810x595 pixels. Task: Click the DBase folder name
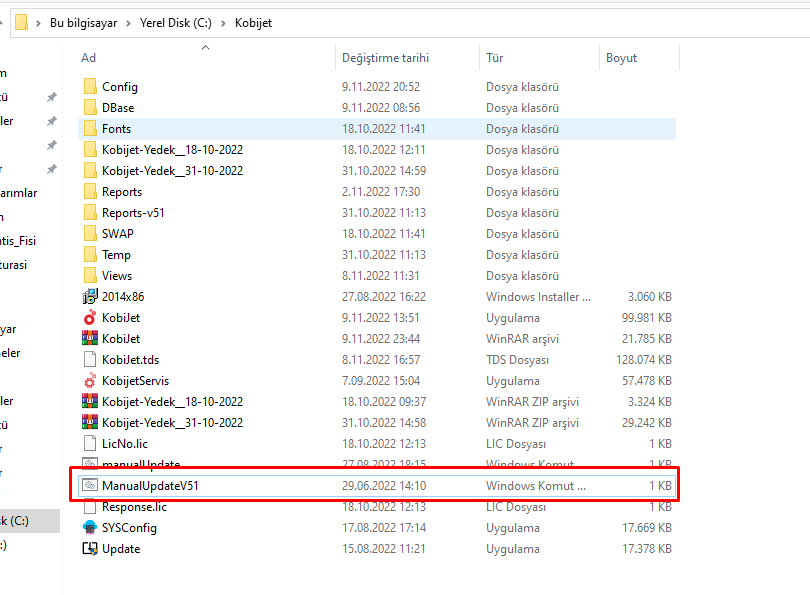coord(118,107)
